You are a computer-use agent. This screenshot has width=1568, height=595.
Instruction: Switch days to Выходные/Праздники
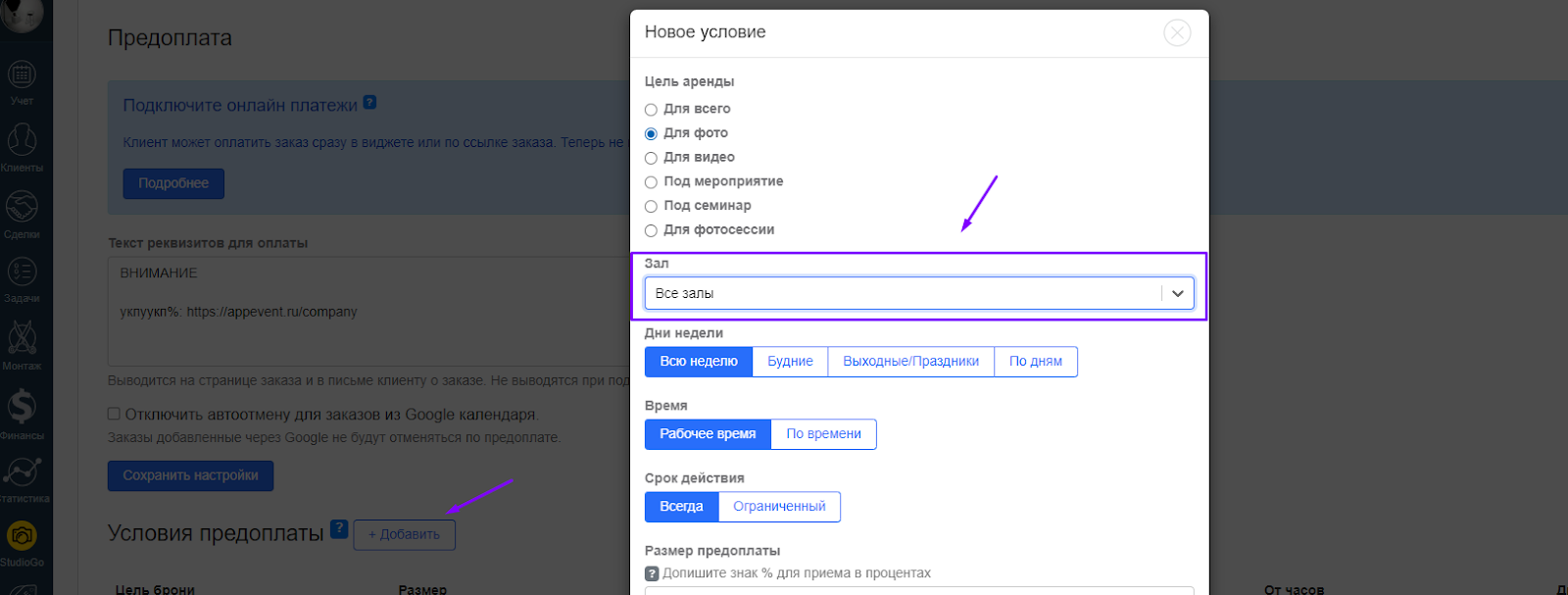tap(910, 362)
